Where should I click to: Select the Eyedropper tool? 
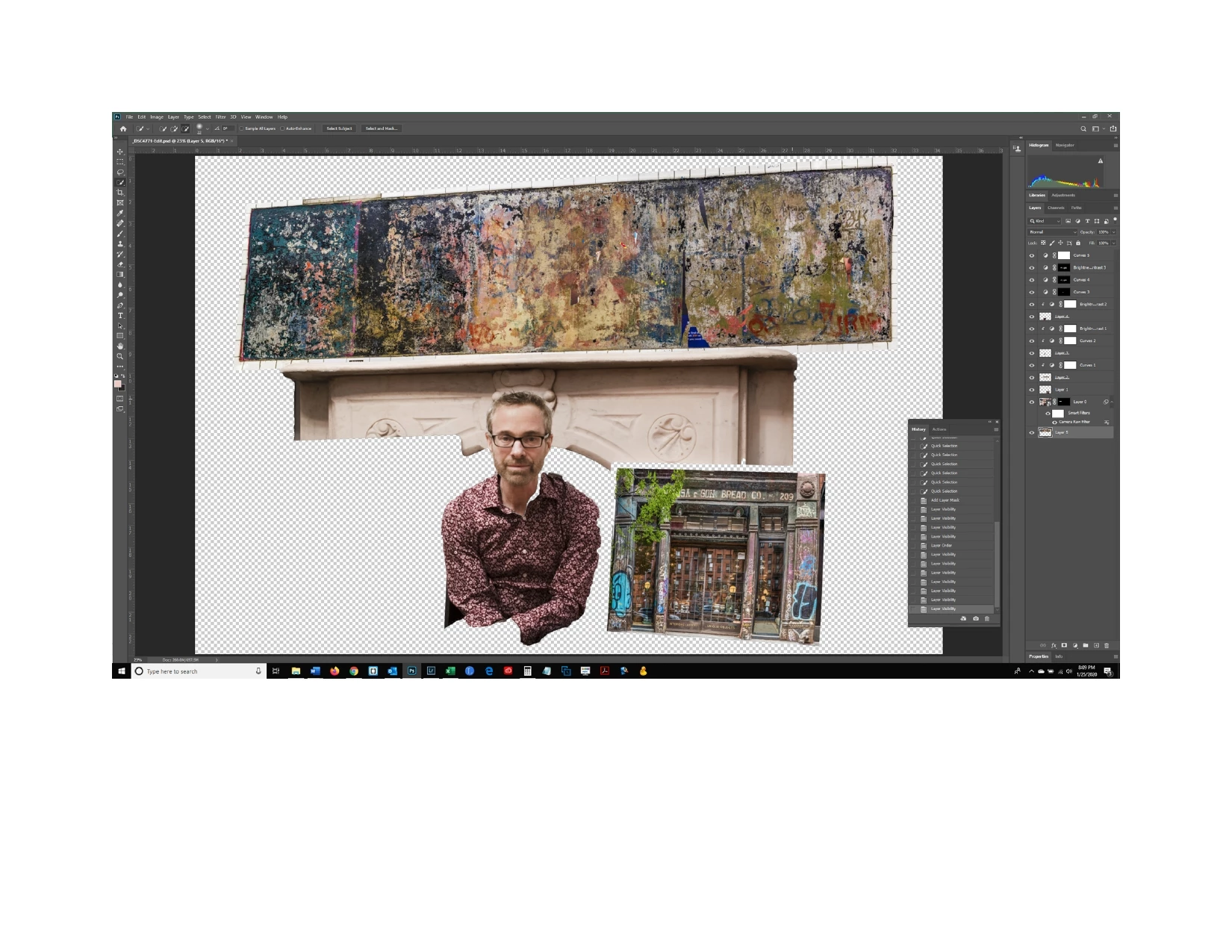120,213
